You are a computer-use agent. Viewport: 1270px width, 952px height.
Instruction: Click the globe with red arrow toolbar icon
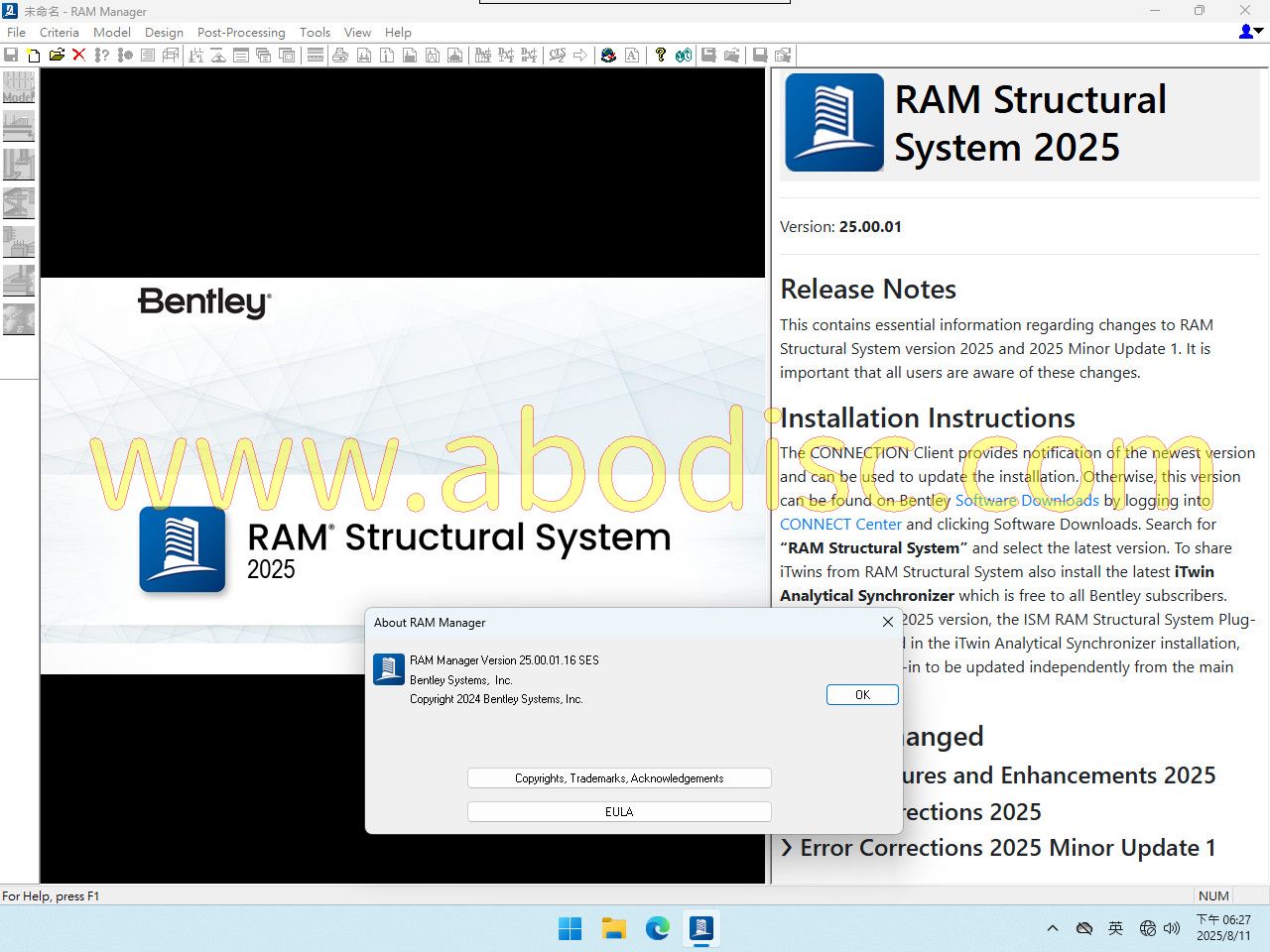pyautogui.click(x=608, y=56)
